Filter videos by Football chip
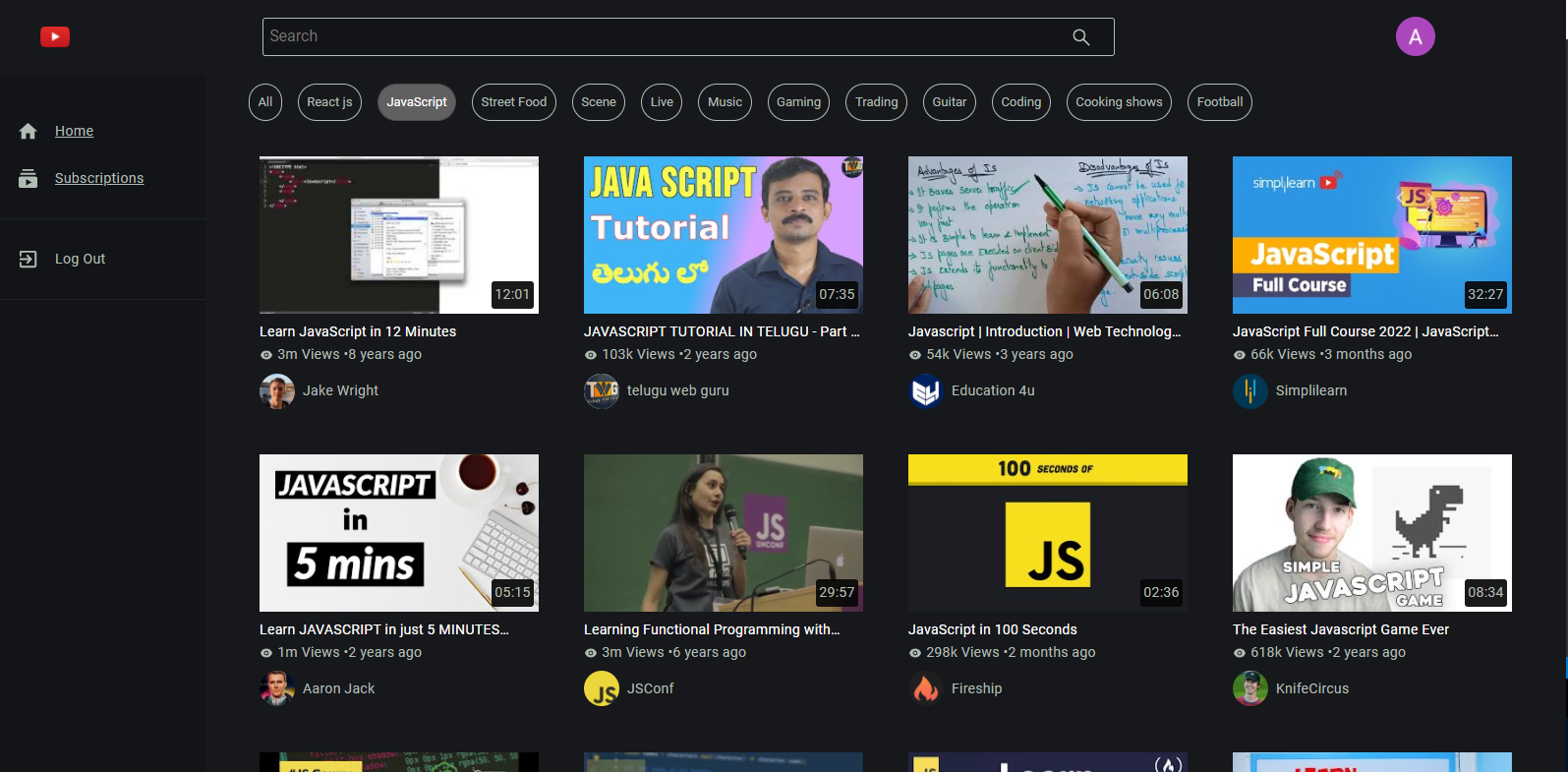Viewport: 1568px width, 772px height. [x=1220, y=102]
